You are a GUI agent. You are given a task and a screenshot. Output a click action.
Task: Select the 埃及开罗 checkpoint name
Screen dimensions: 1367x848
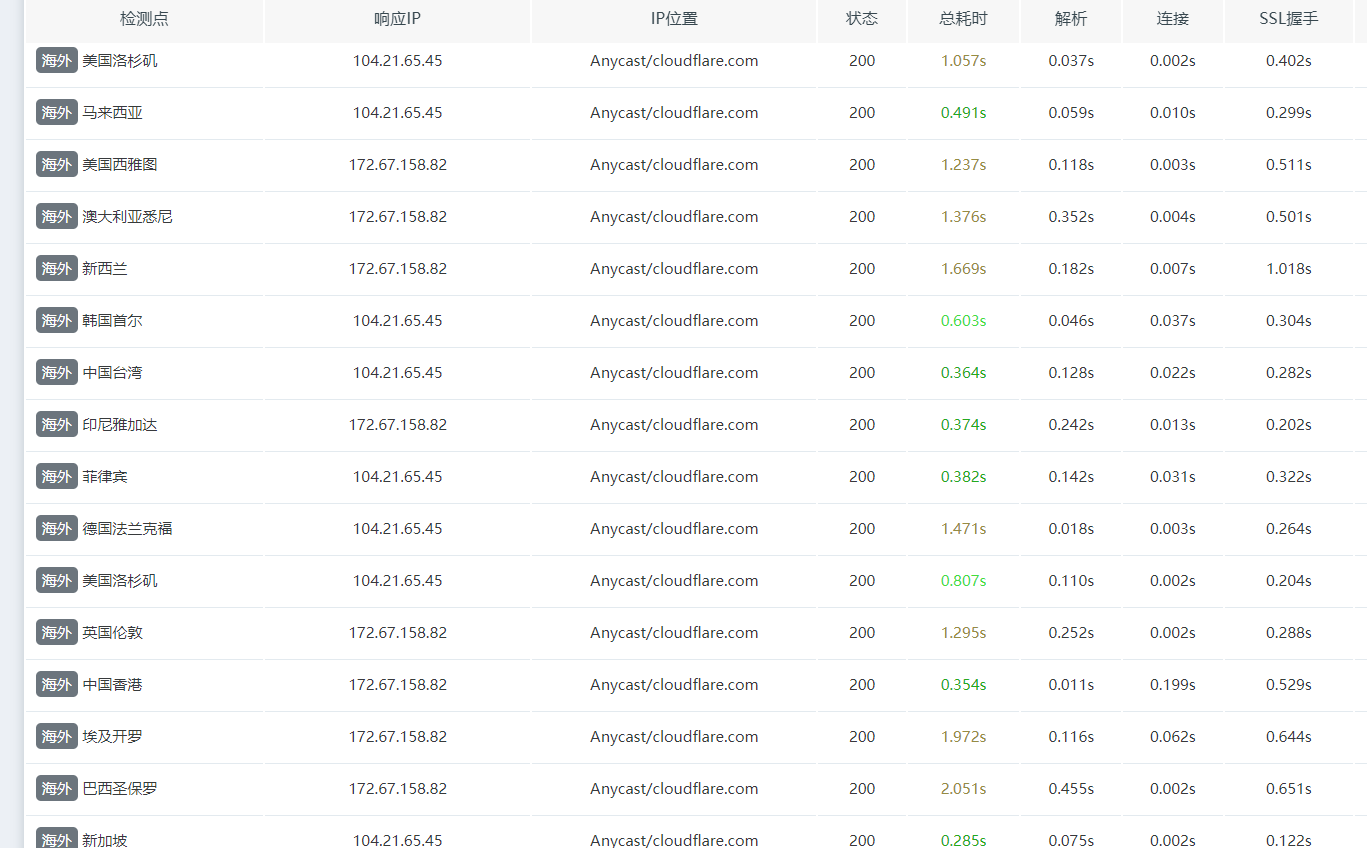[x=112, y=737]
